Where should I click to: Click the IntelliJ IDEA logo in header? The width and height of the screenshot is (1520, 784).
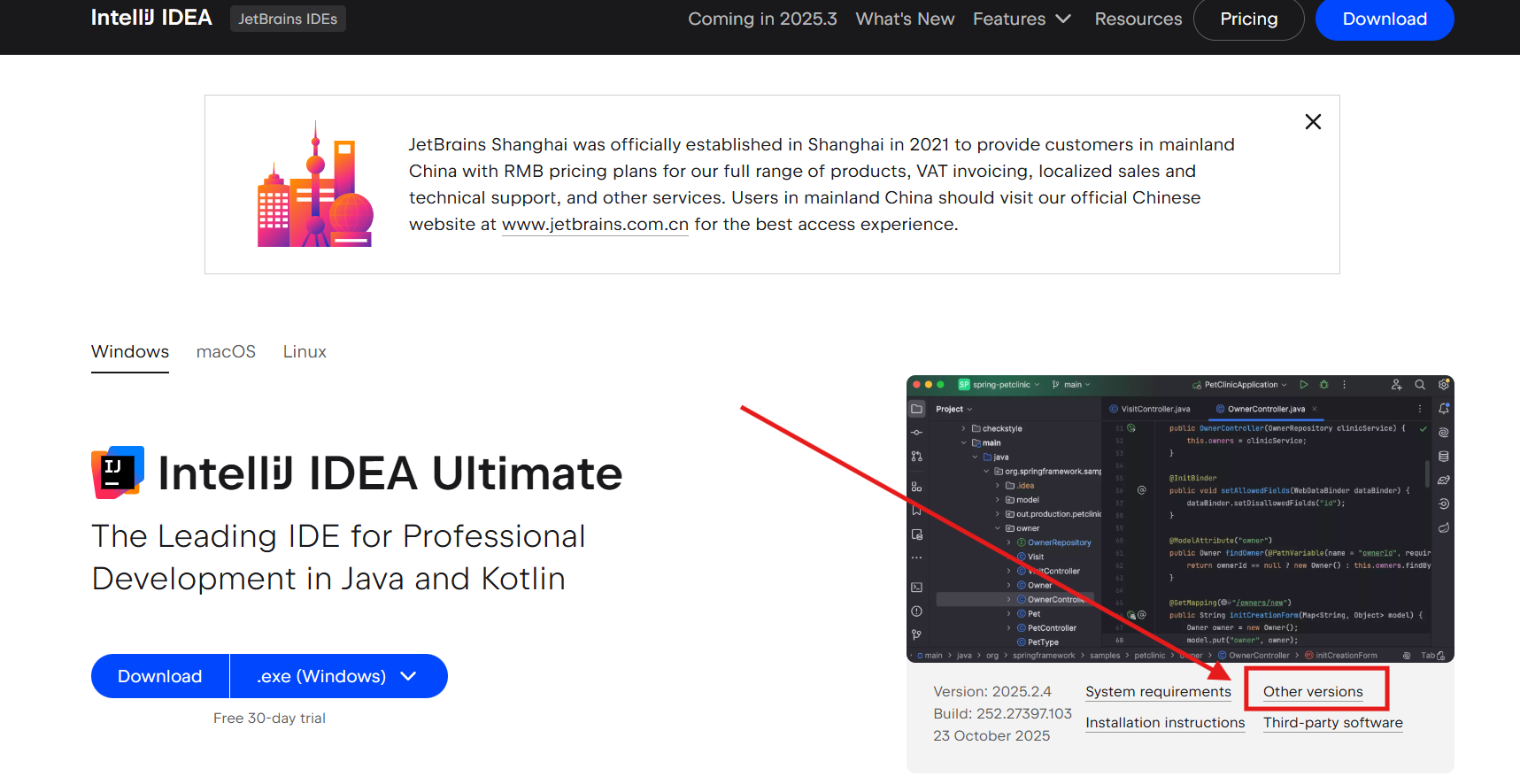(x=151, y=18)
